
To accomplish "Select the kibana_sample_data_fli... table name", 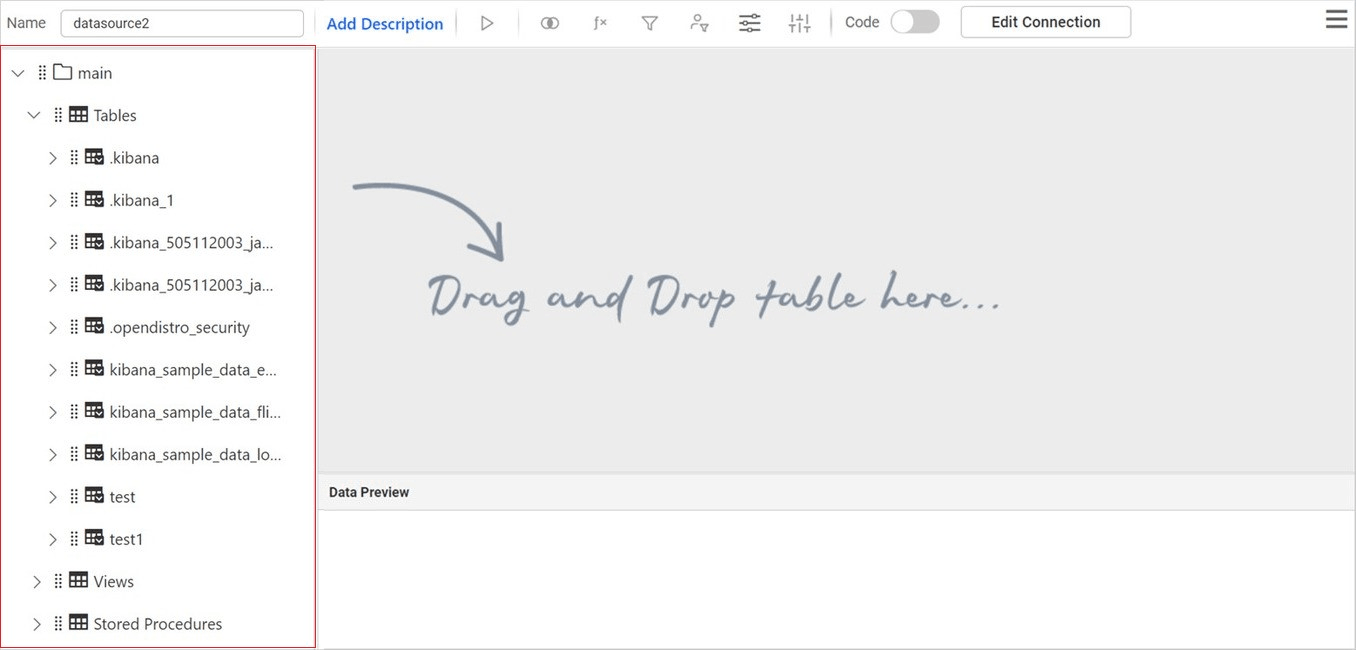I will pyautogui.click(x=195, y=412).
